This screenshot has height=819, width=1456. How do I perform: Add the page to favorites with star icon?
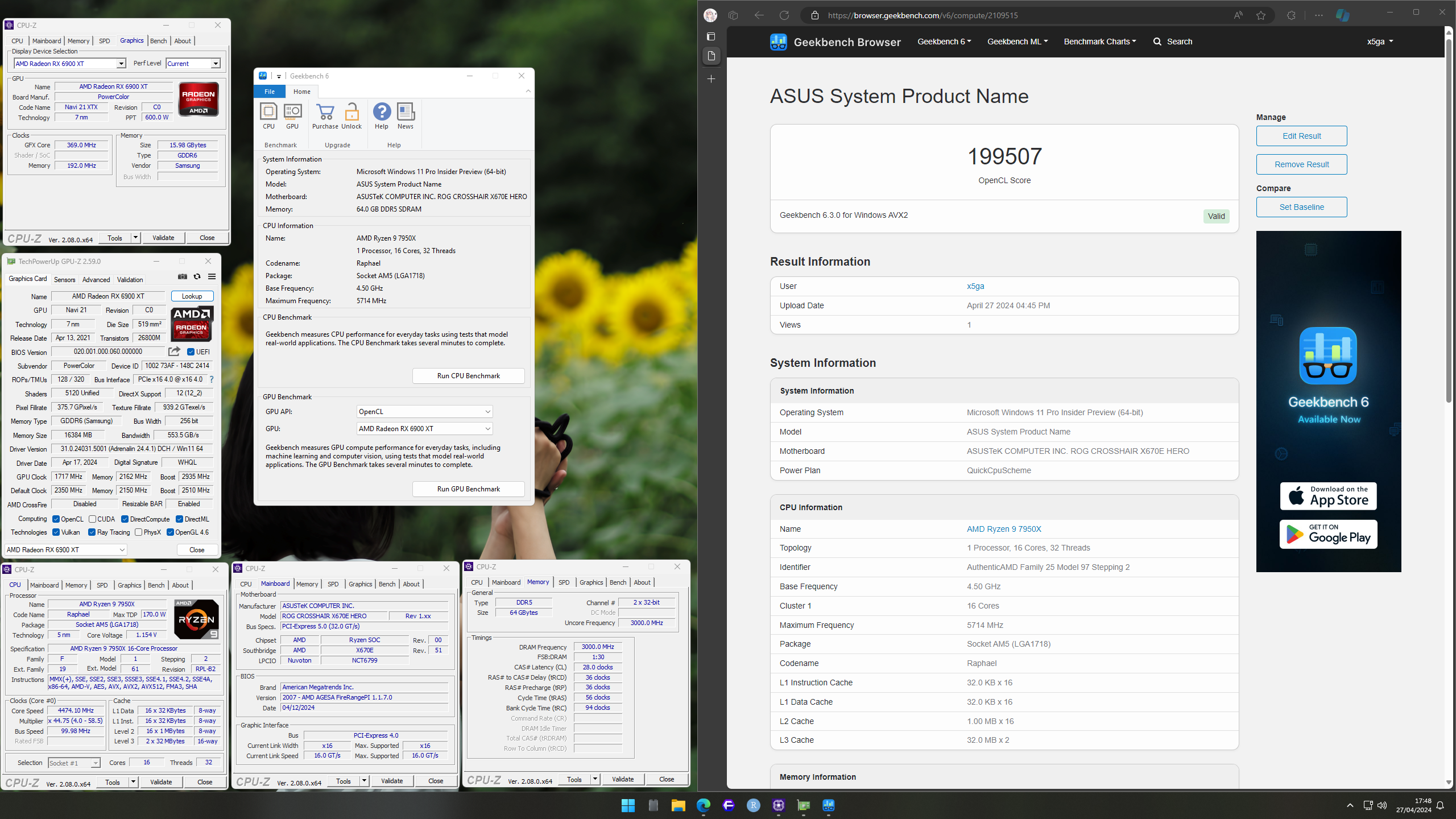[1261, 15]
